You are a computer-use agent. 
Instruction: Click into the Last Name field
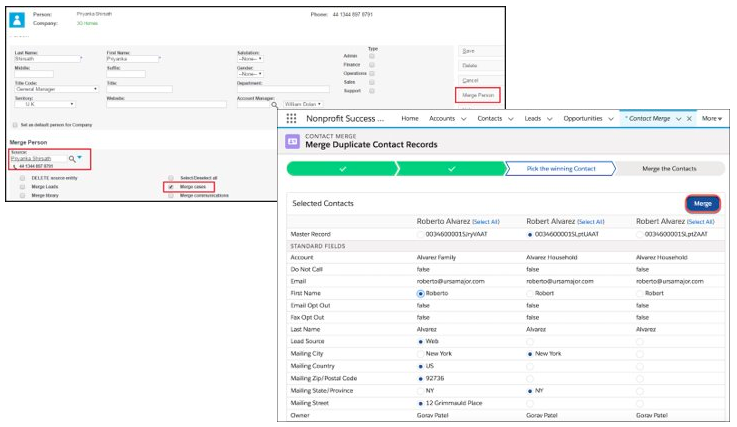(47, 59)
